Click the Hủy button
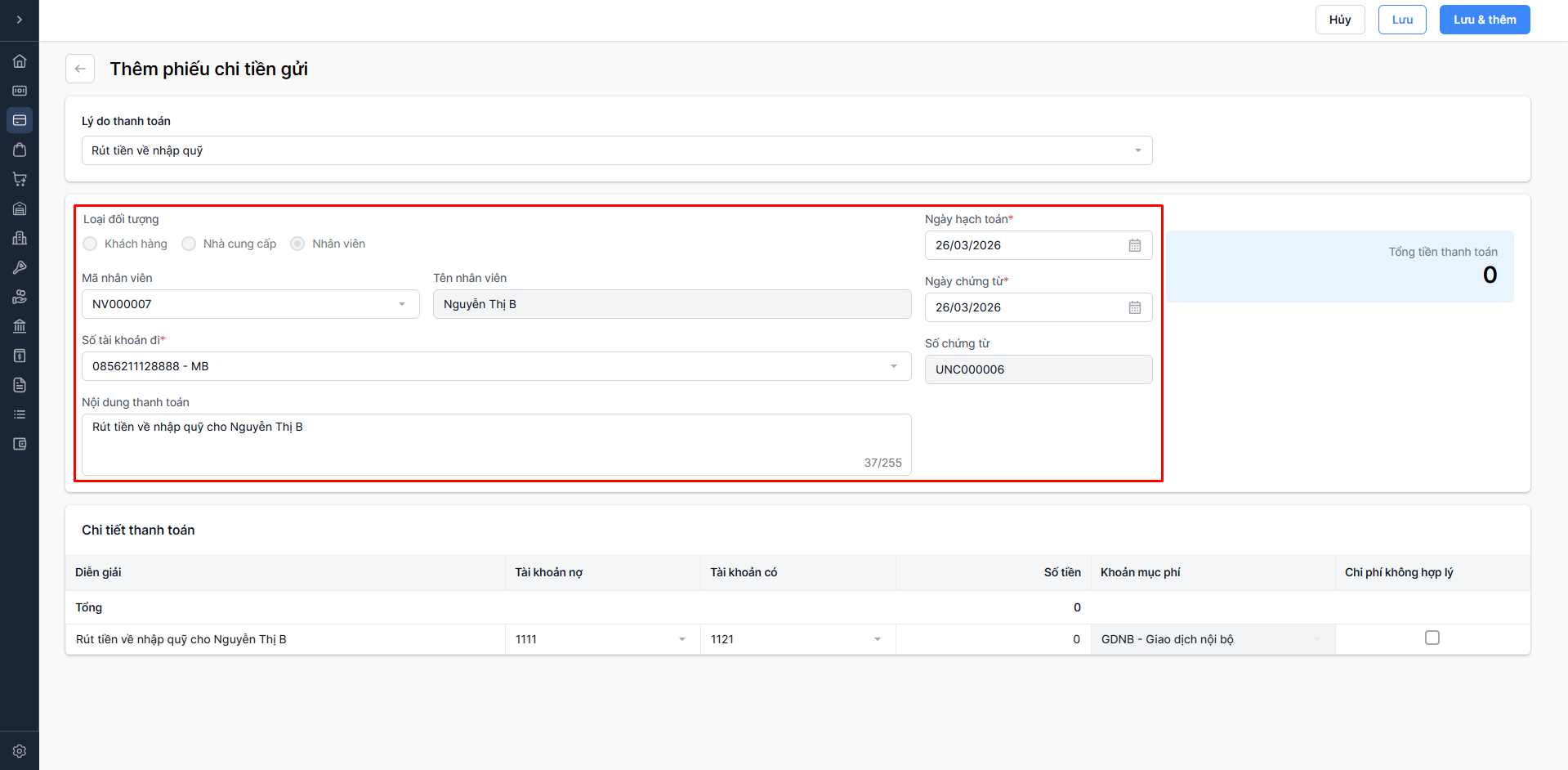The width and height of the screenshot is (1568, 770). 1340,20
